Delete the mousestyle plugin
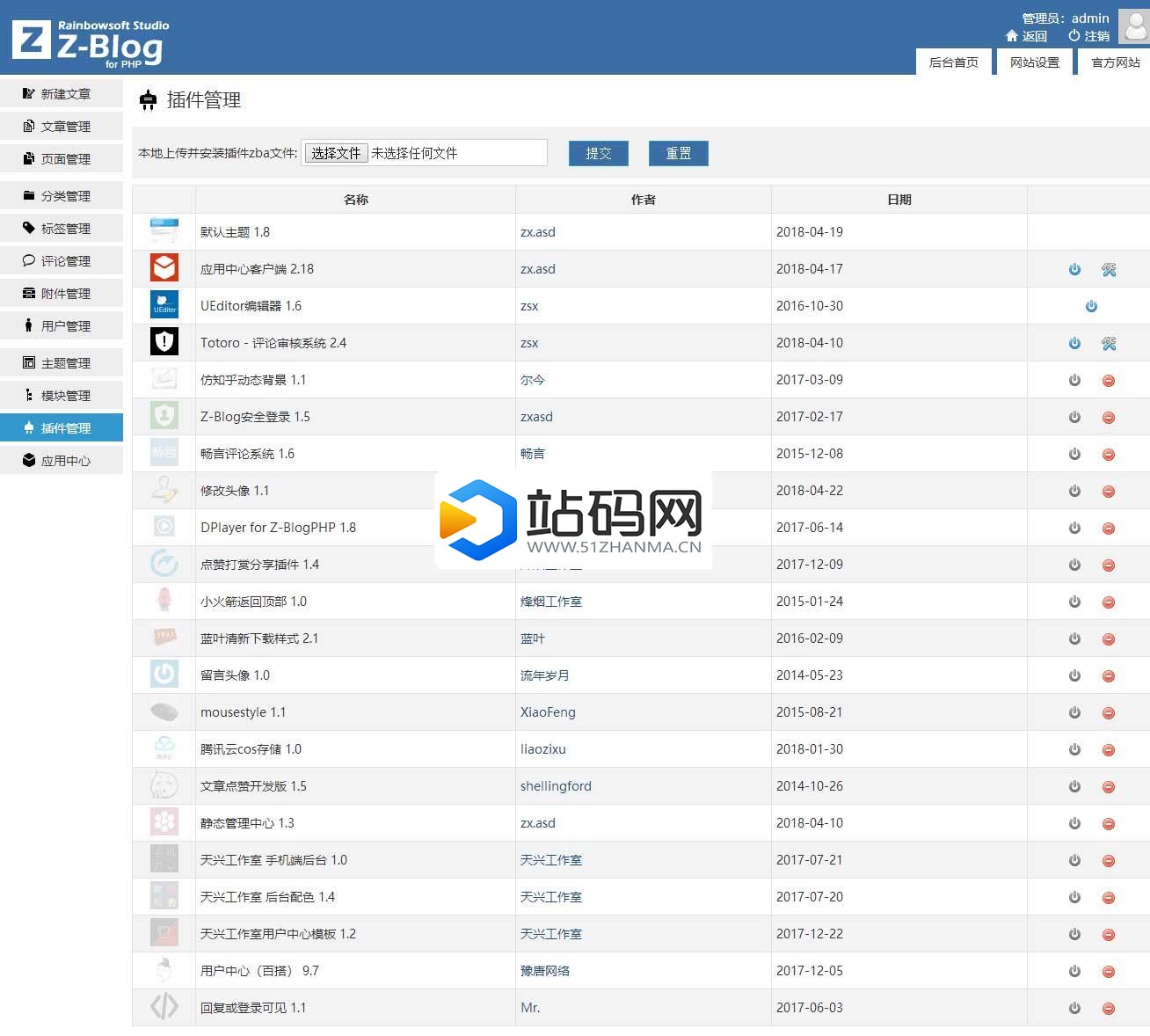 pos(1109,713)
